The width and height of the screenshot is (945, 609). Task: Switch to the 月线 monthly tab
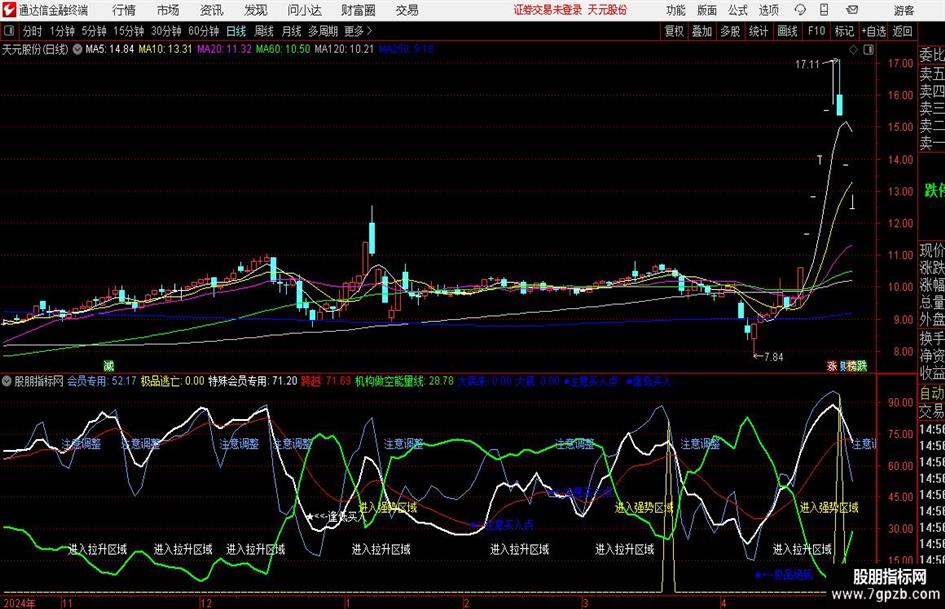coord(292,31)
